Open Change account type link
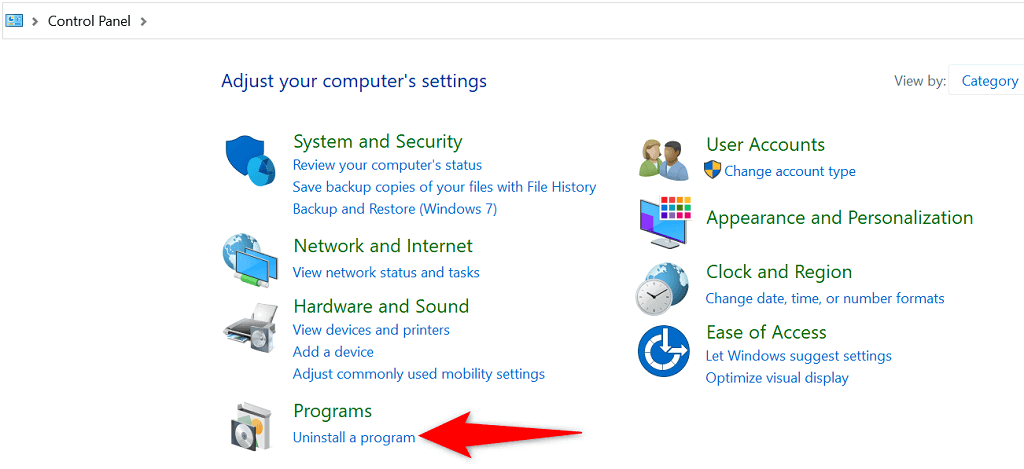The image size is (1024, 469). pyautogui.click(x=790, y=171)
